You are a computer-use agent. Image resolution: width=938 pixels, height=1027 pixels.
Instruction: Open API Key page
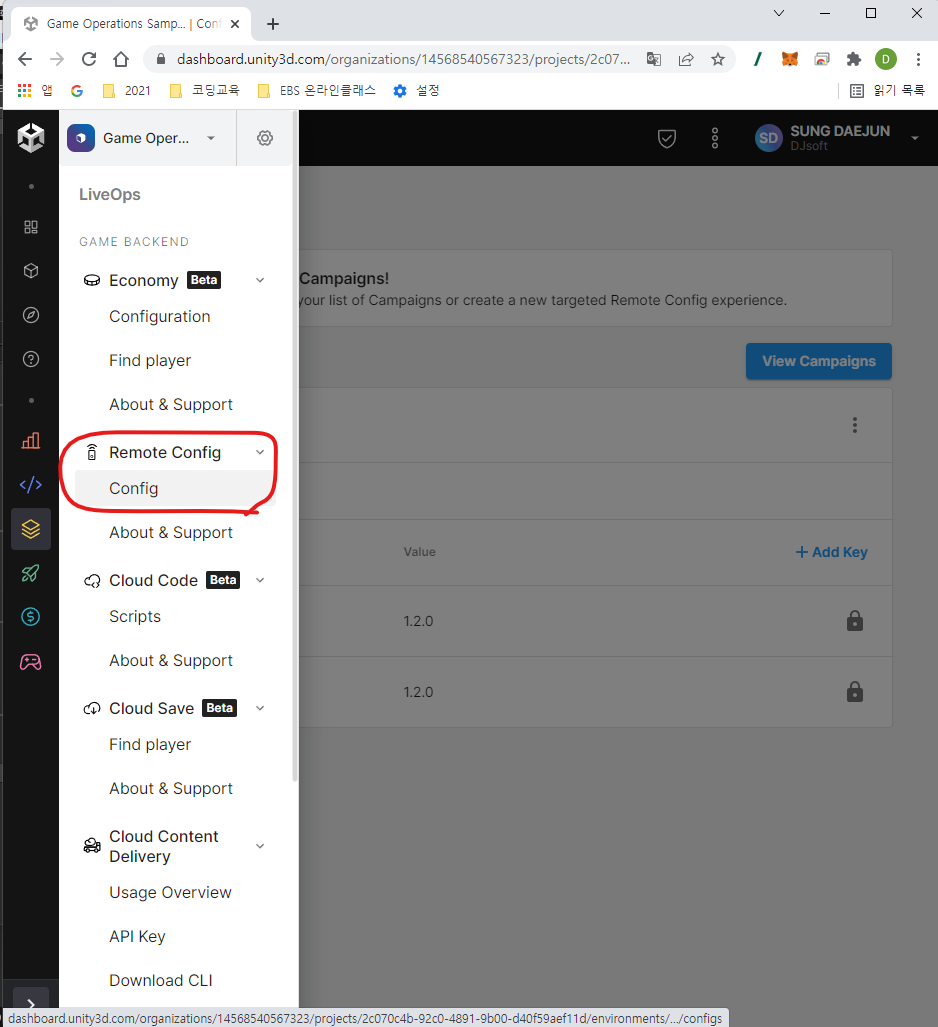point(138,937)
